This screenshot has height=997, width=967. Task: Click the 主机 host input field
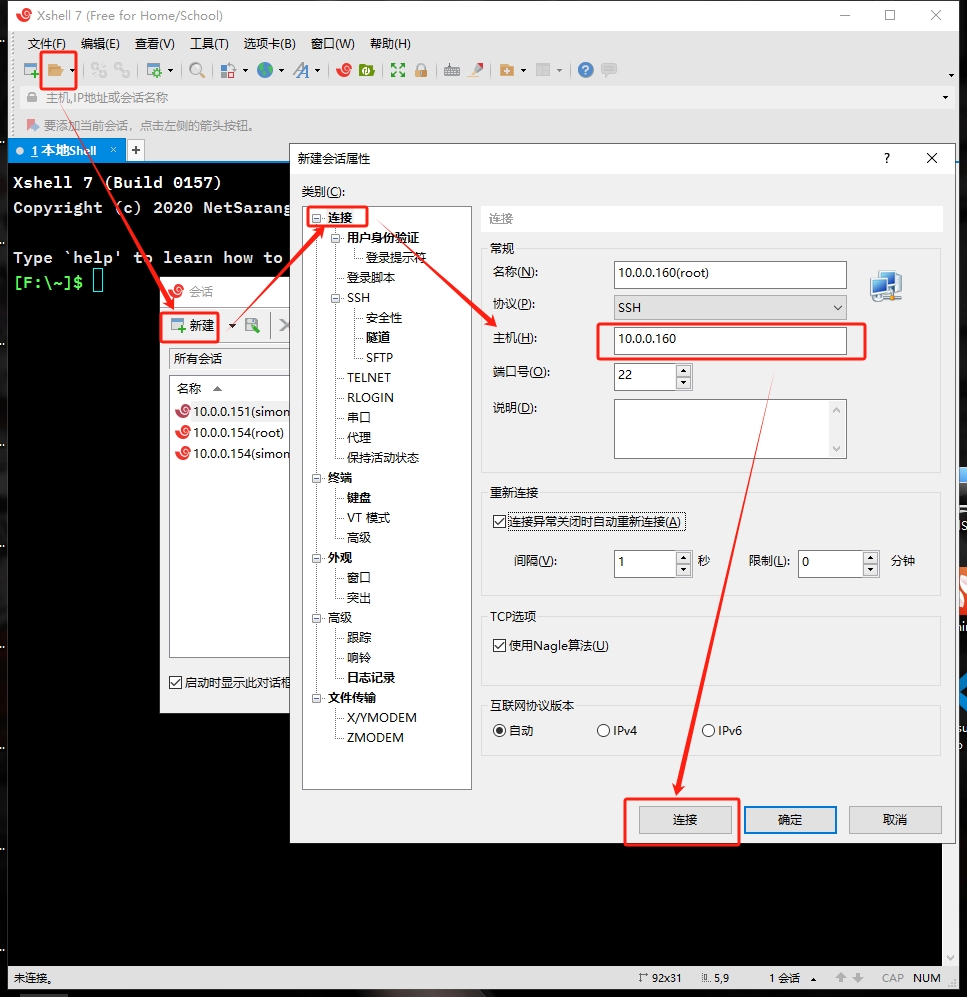730,340
